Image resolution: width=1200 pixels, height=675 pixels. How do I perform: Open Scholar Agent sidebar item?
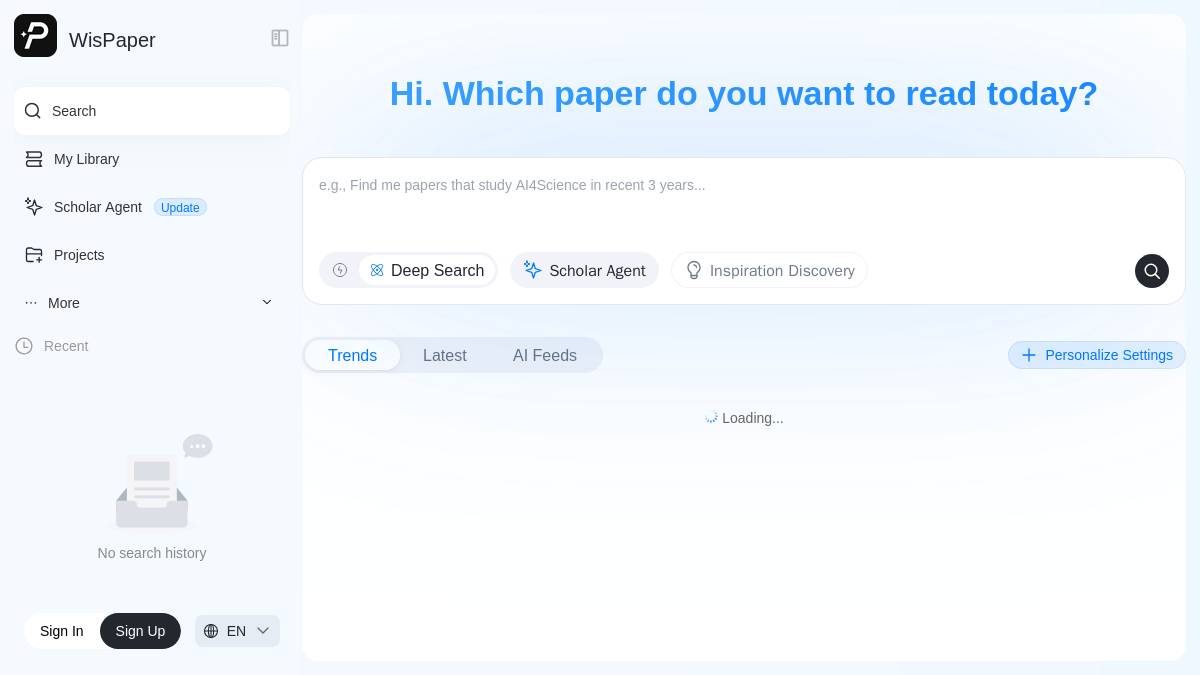[x=152, y=207]
